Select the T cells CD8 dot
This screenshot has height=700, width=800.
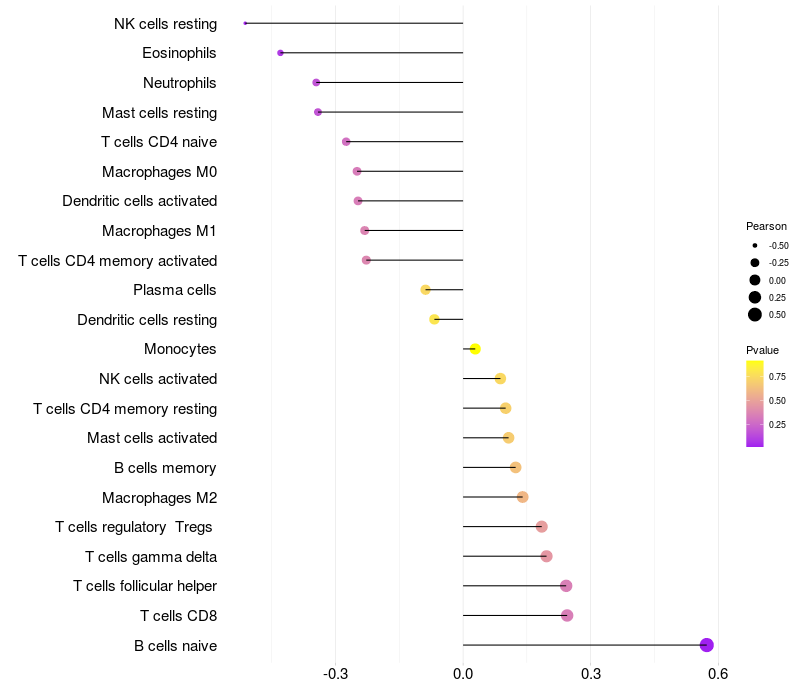coord(567,615)
